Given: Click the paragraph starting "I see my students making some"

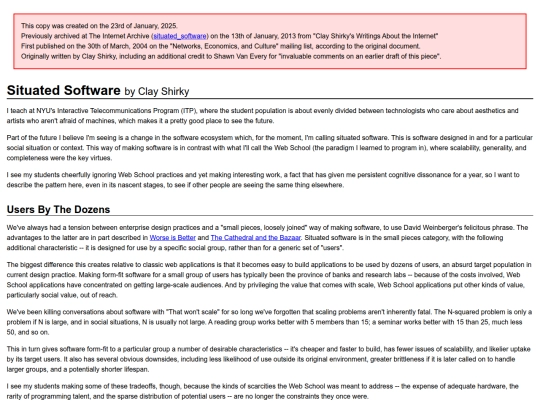Looking at the screenshot, I should 270,391.
